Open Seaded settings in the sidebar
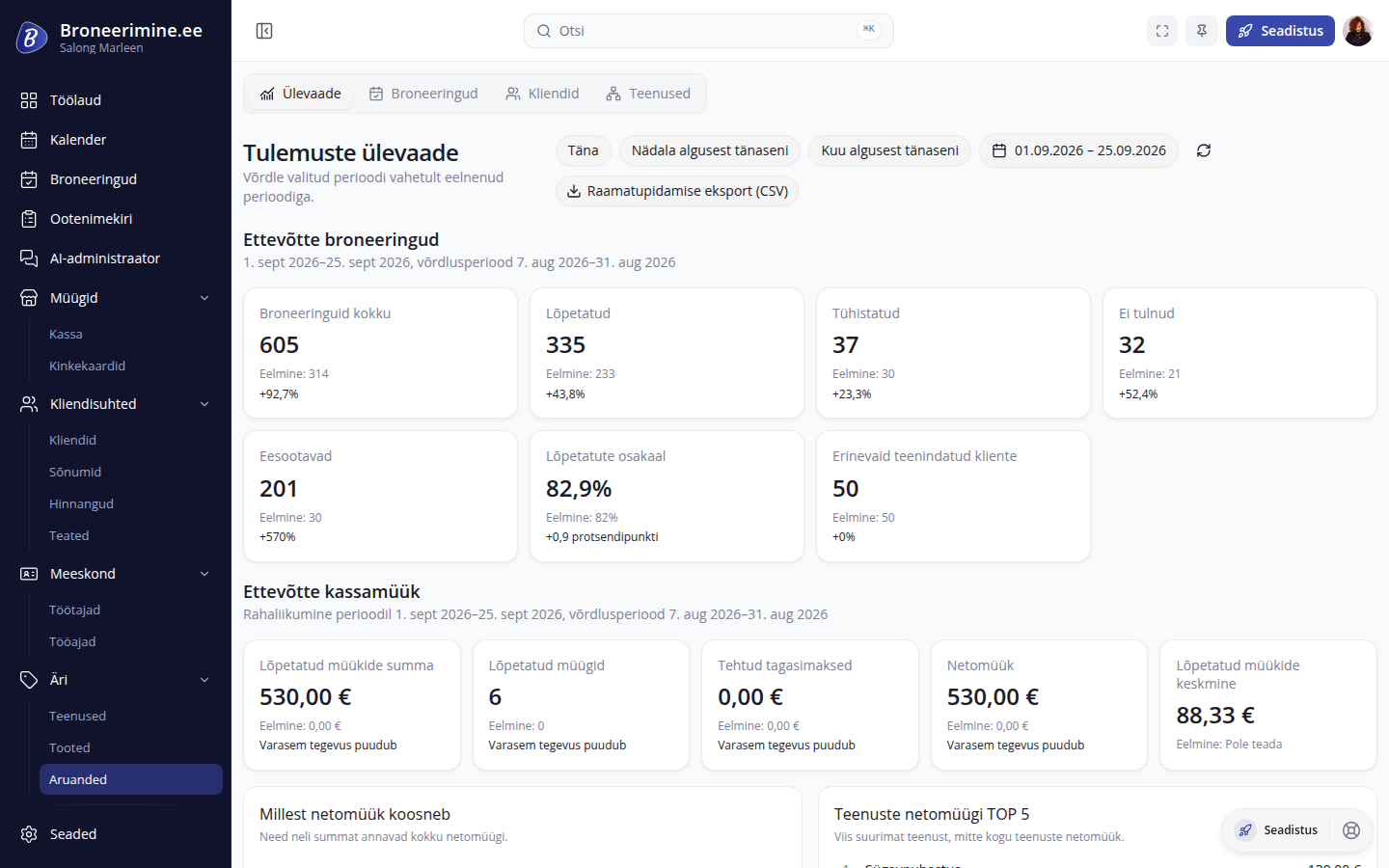The image size is (1389, 868). [116, 834]
